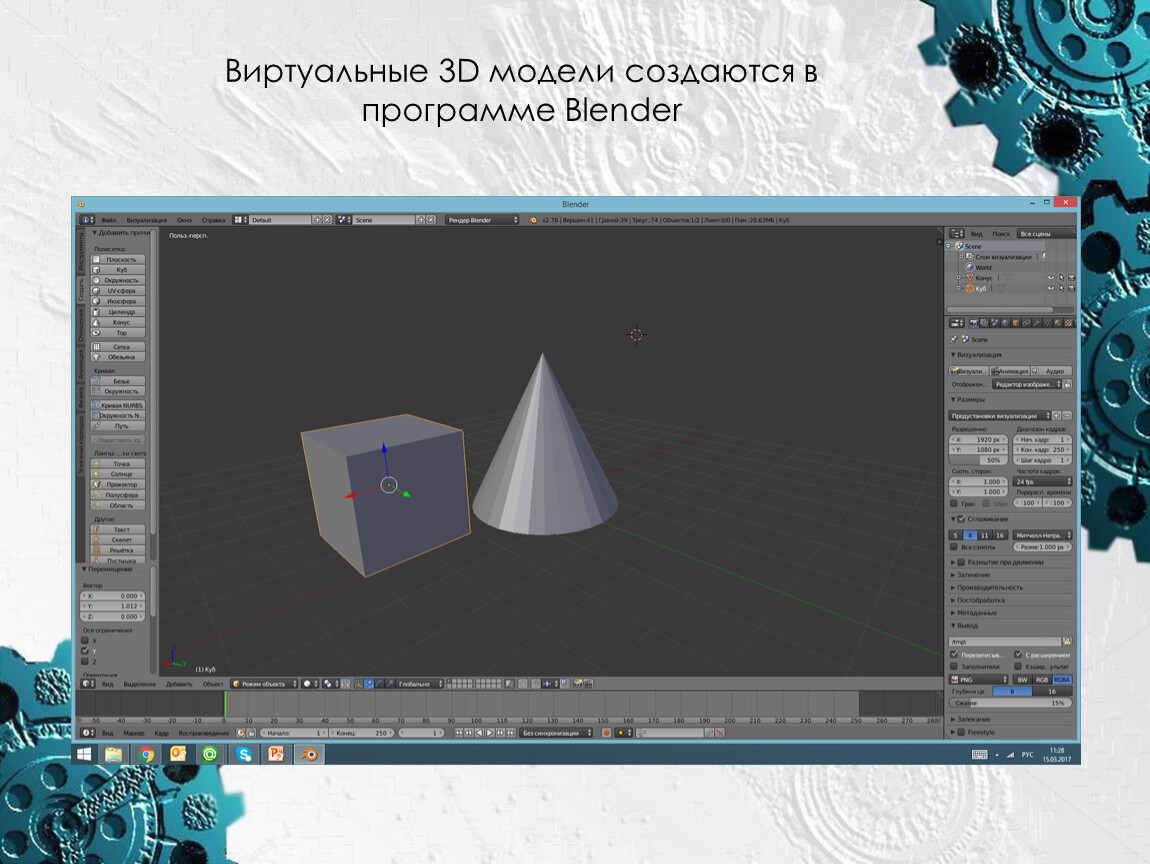The height and width of the screenshot is (864, 1150).
Task: Toggle the X axis constraint checkbox
Action: [85, 641]
